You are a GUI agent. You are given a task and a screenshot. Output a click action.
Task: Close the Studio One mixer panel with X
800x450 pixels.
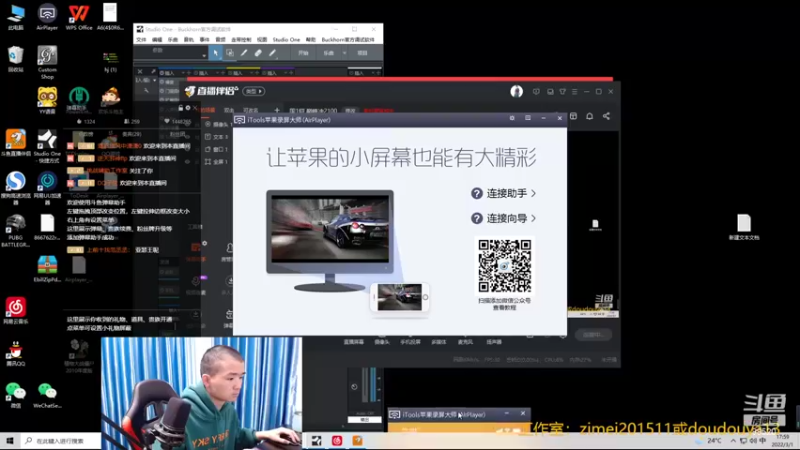coord(140,71)
